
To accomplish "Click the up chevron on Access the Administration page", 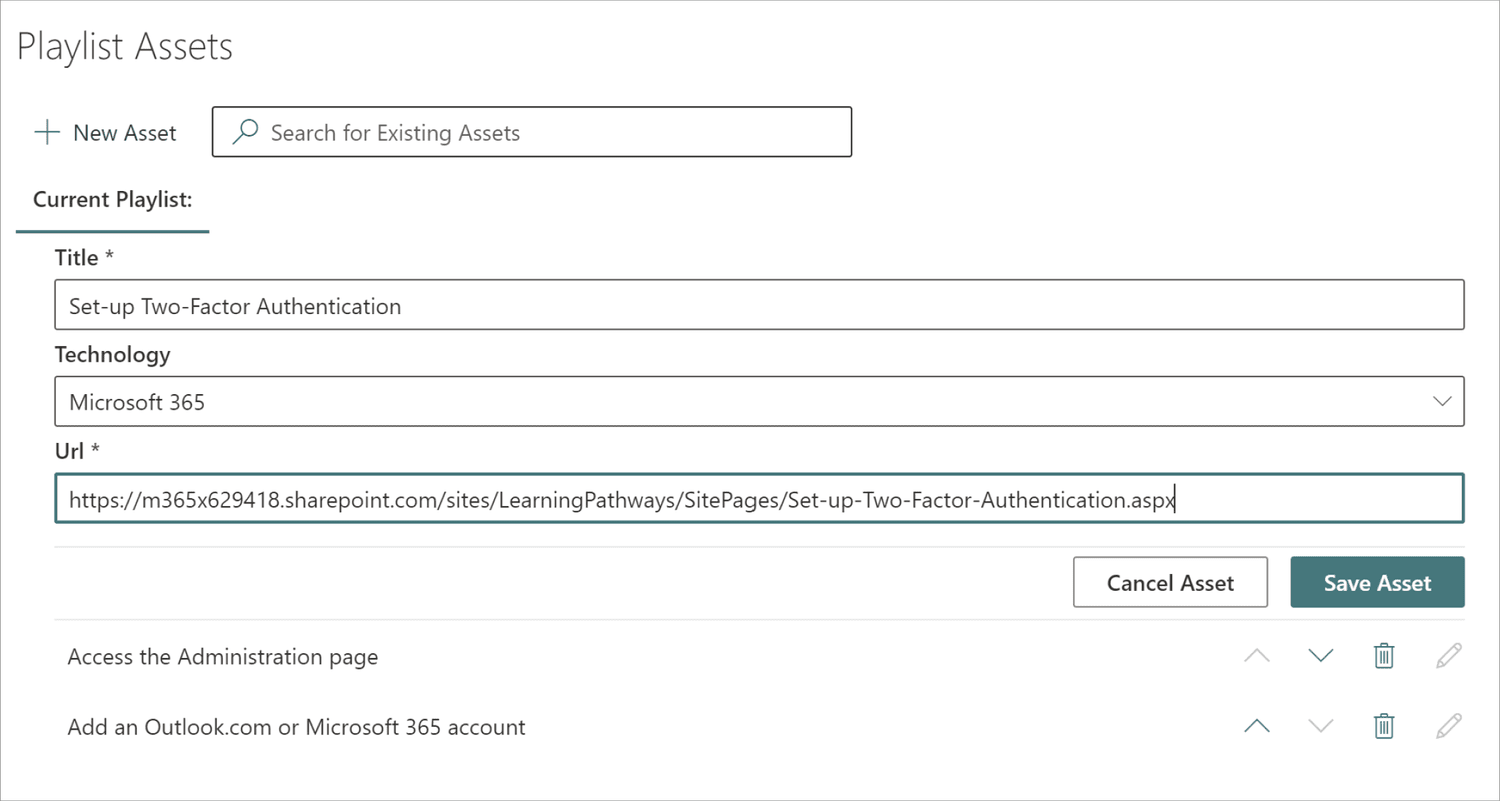I will point(1256,656).
